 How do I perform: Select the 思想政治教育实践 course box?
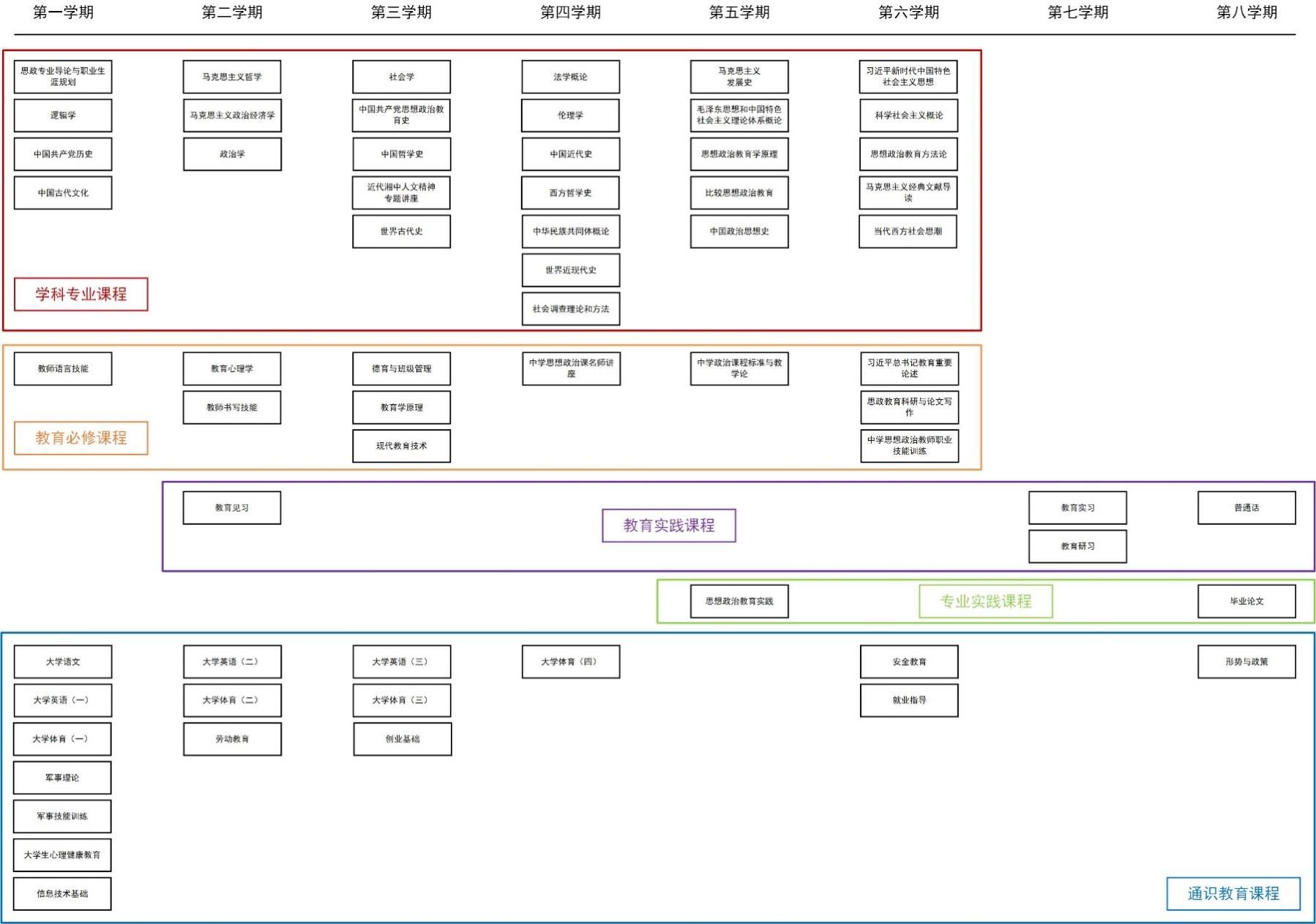tap(739, 601)
